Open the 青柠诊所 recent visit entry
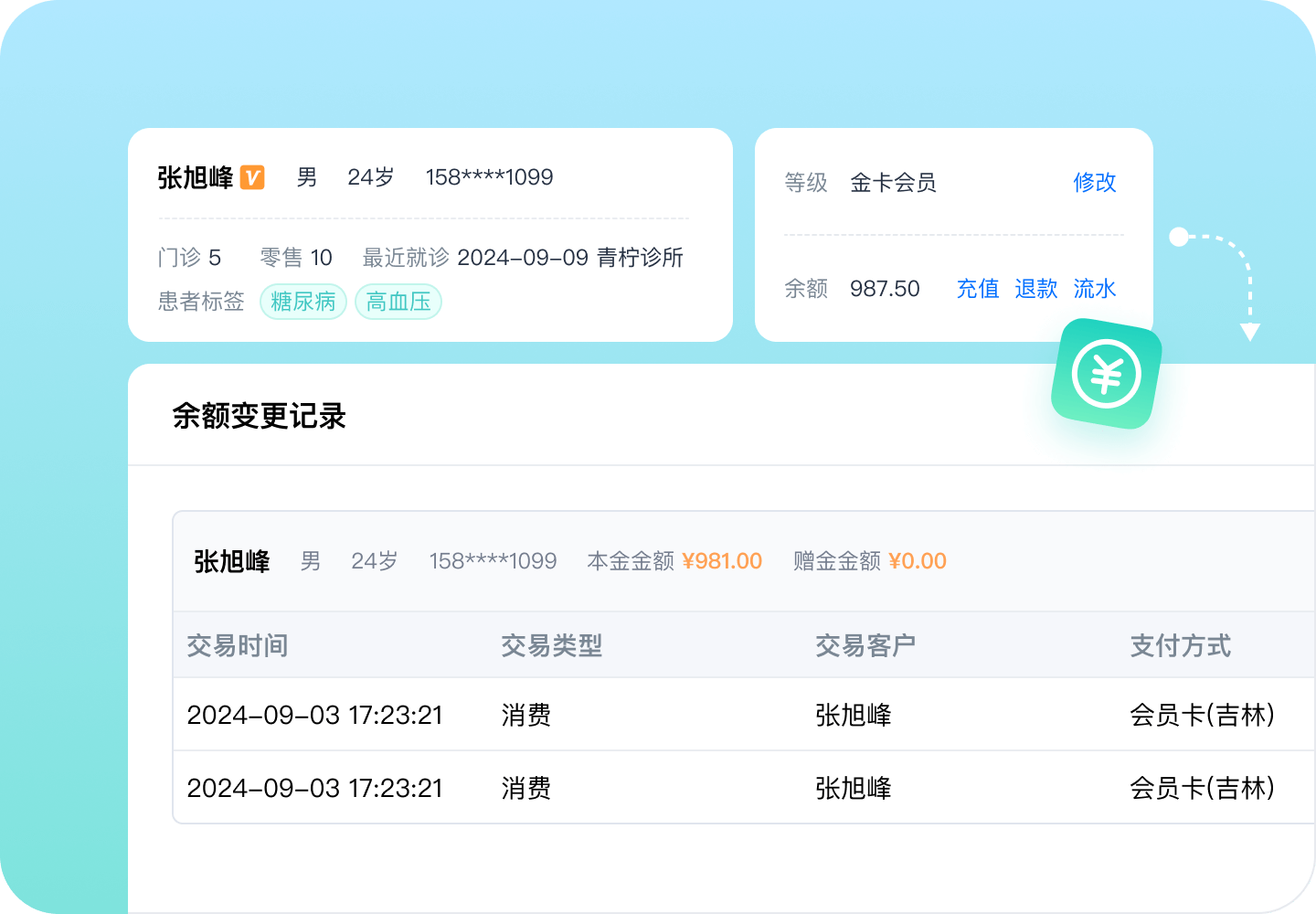1316x914 pixels. (x=640, y=258)
